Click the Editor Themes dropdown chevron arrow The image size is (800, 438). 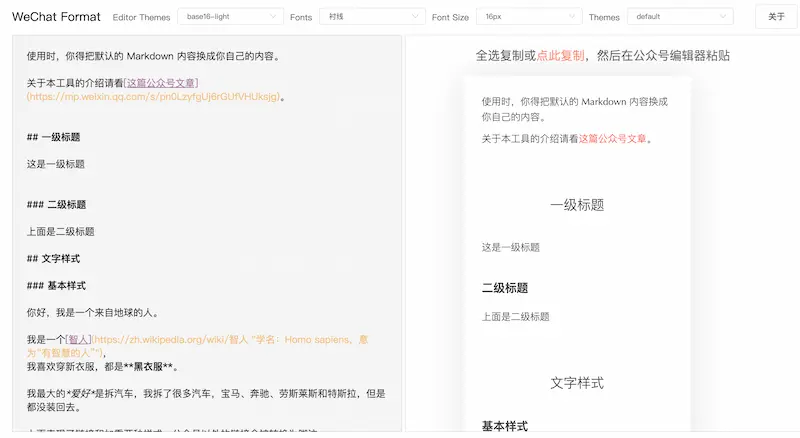(274, 17)
